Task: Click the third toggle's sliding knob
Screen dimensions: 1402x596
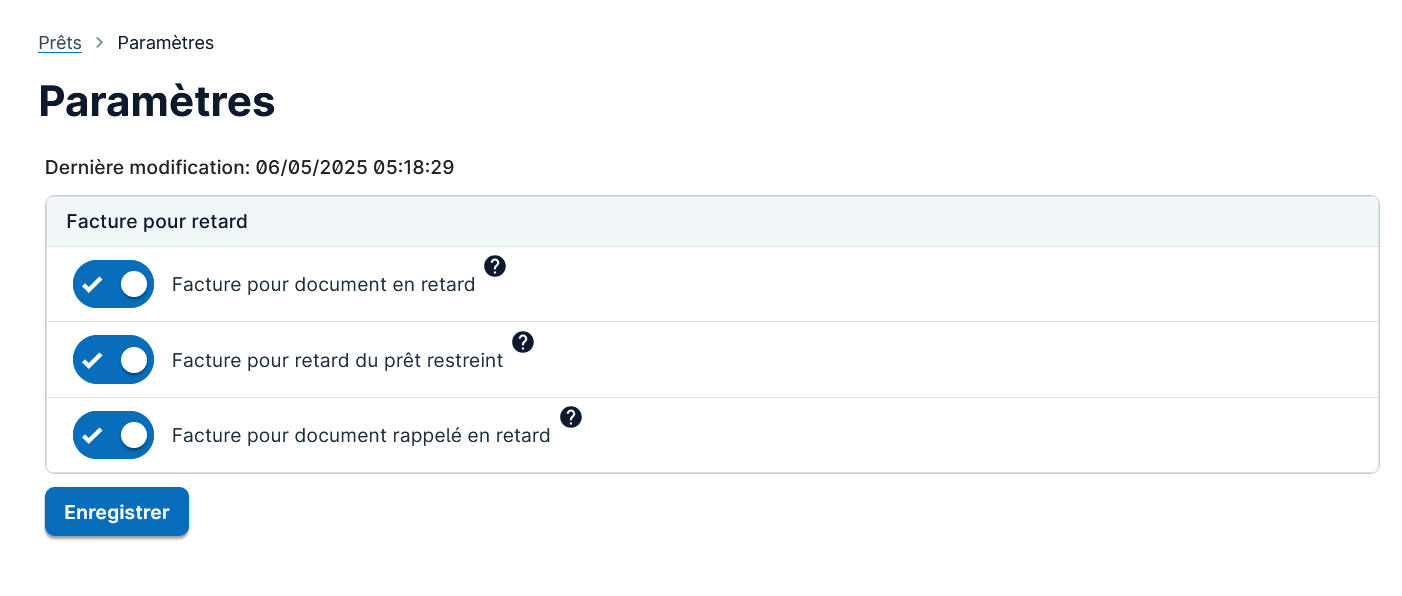Action: pyautogui.click(x=135, y=435)
